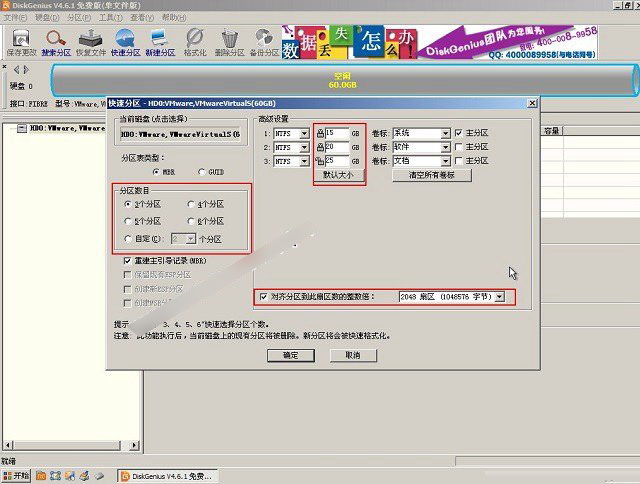Click the 15 GB partition size field
This screenshot has height=484, width=640.
coord(337,133)
